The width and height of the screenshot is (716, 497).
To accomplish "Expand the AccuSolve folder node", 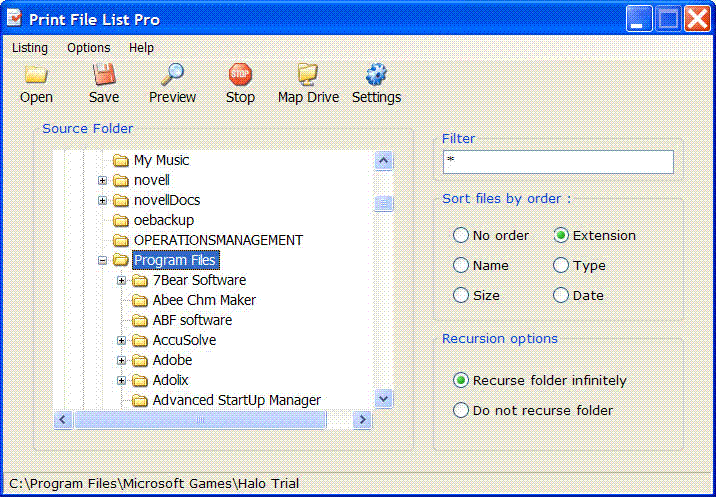I will [121, 340].
